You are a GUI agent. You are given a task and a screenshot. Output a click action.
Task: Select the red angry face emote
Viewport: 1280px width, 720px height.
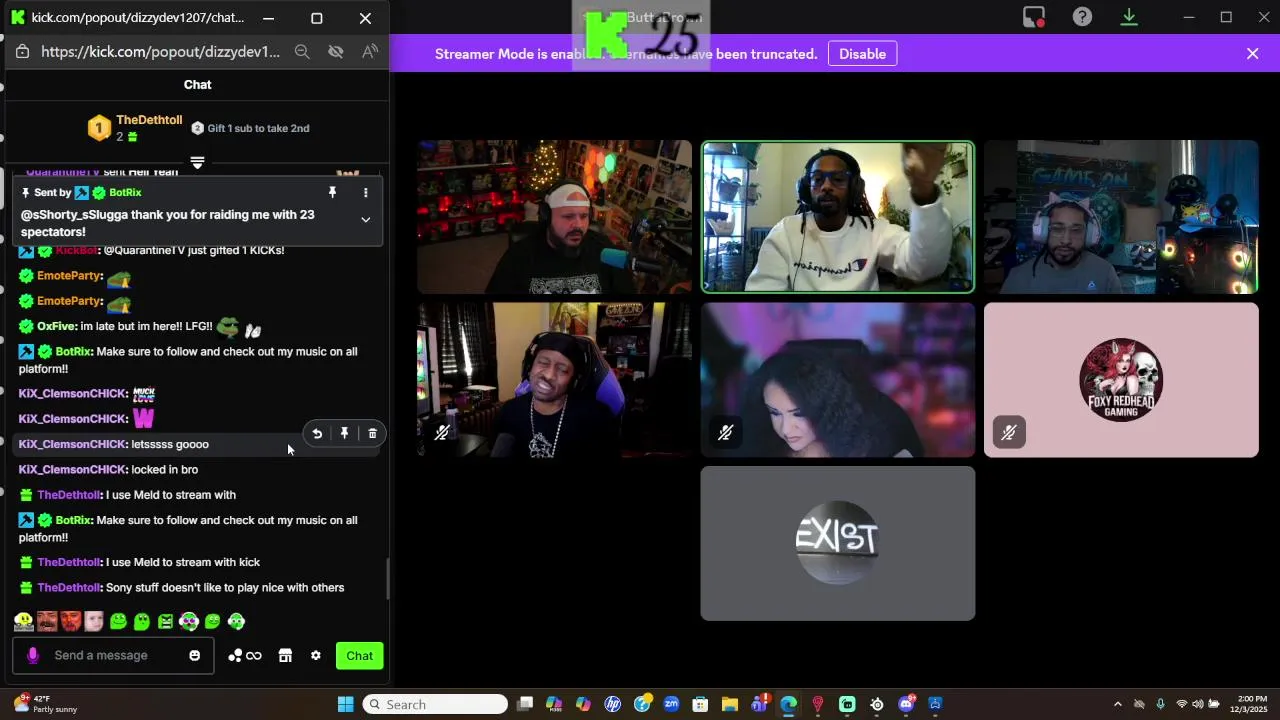[70, 621]
